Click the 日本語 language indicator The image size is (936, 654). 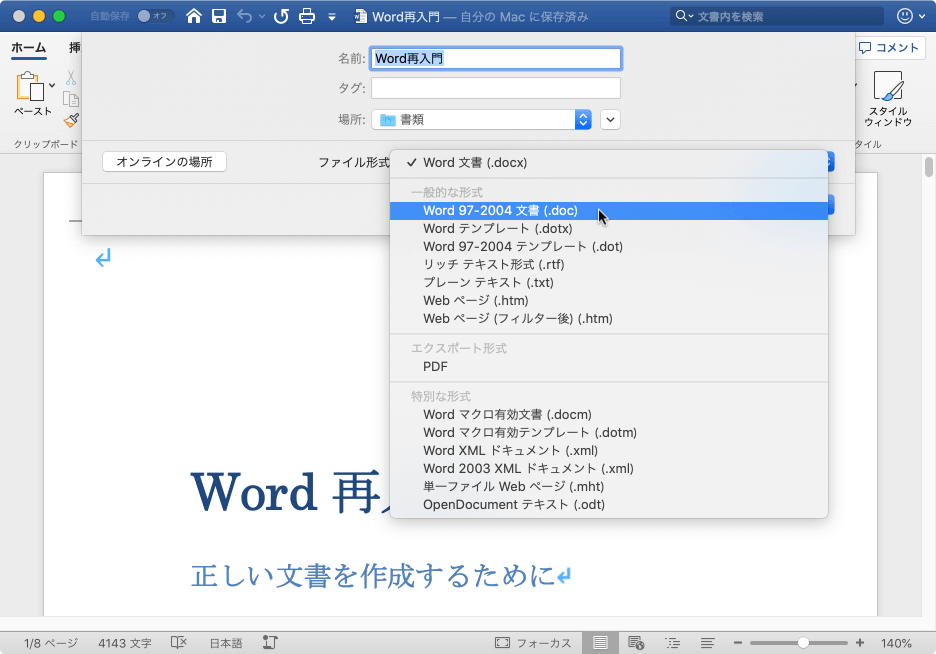coord(226,643)
